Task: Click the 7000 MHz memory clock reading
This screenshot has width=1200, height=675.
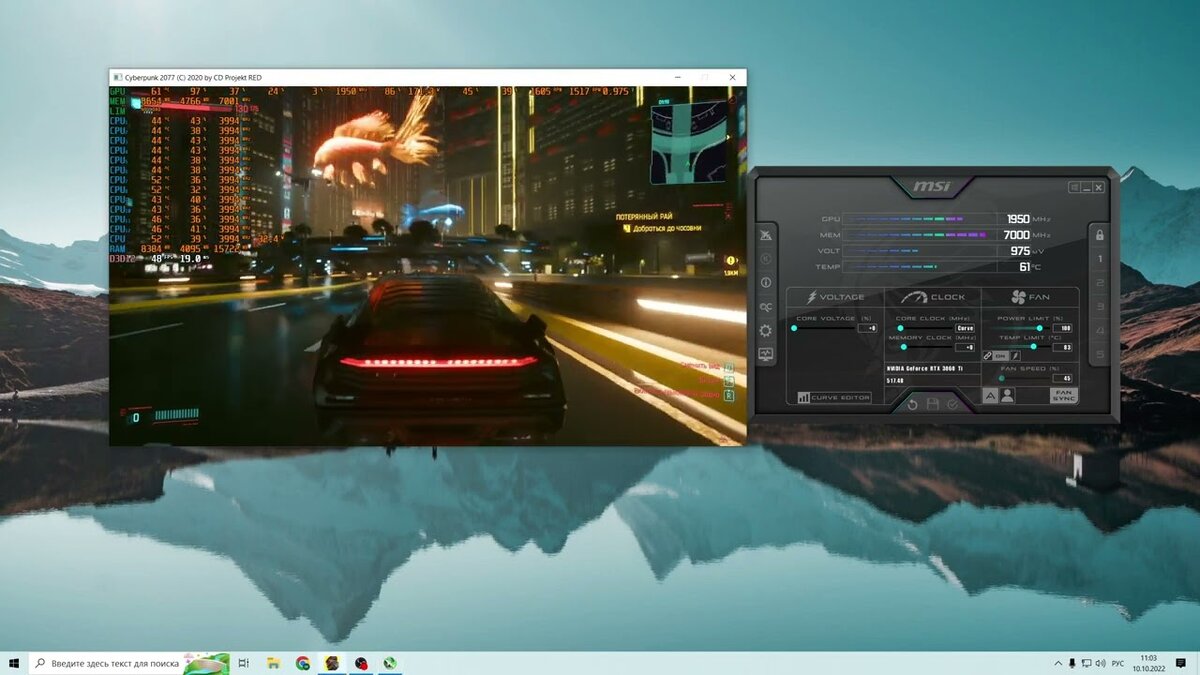Action: pyautogui.click(x=1018, y=235)
